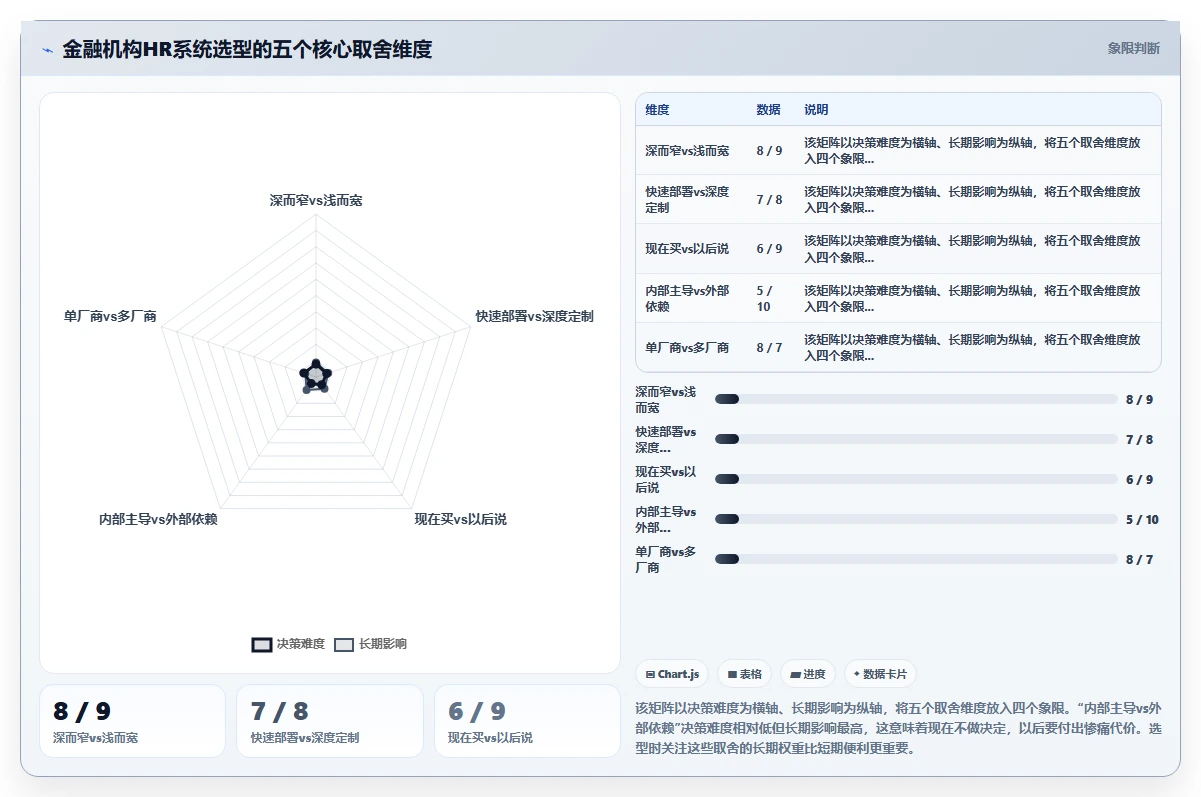Click the 数据卡片 text in its chip
The image size is (1201, 797).
[886, 674]
